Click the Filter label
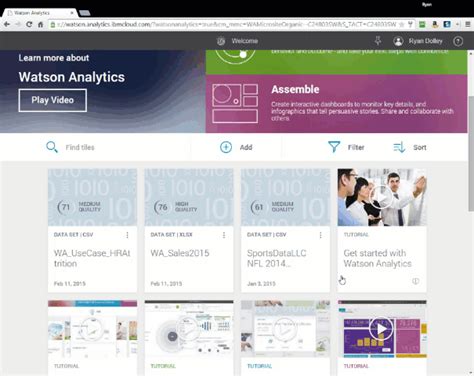 pos(356,147)
